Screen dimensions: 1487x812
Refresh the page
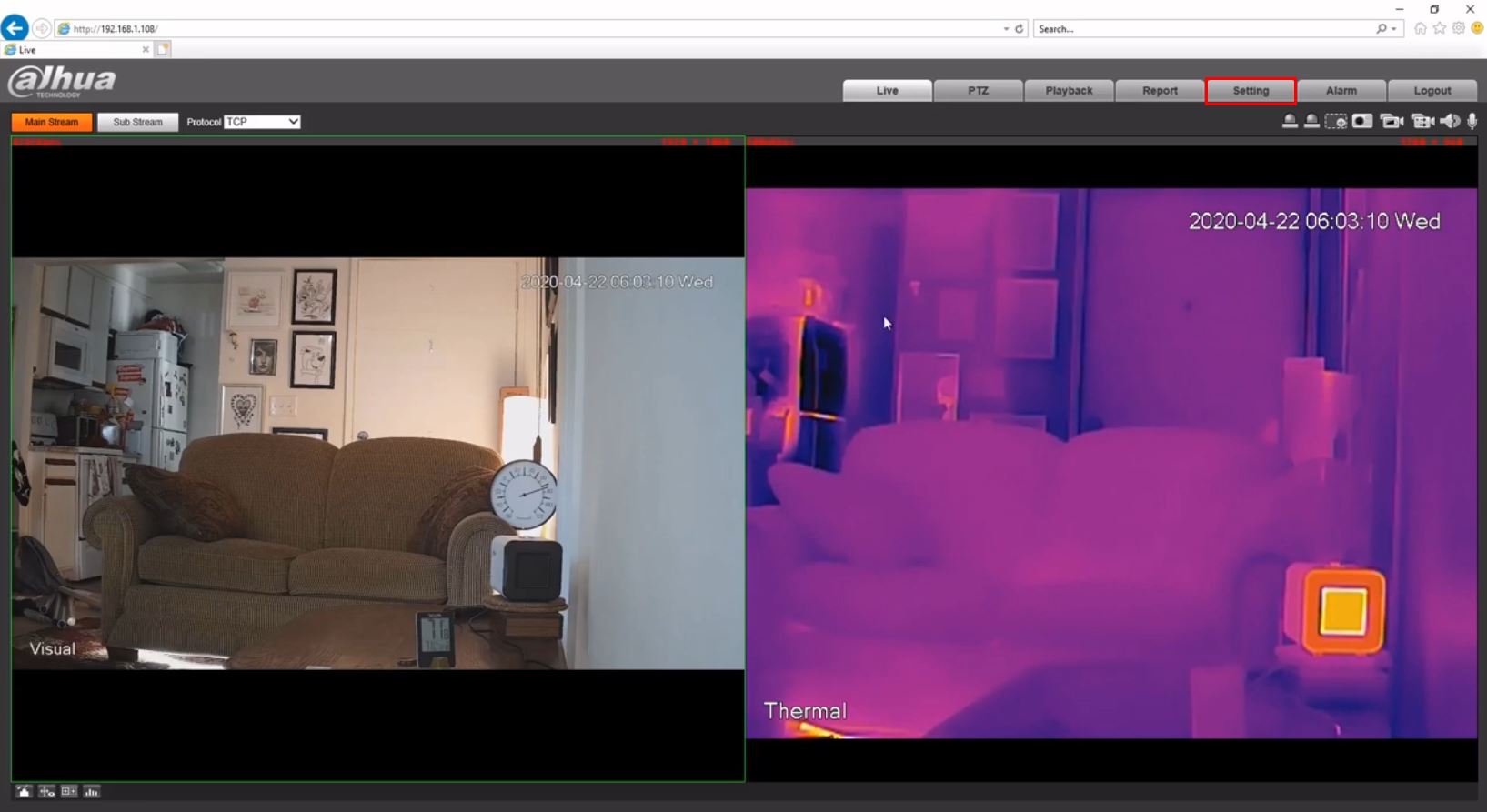(x=1020, y=29)
